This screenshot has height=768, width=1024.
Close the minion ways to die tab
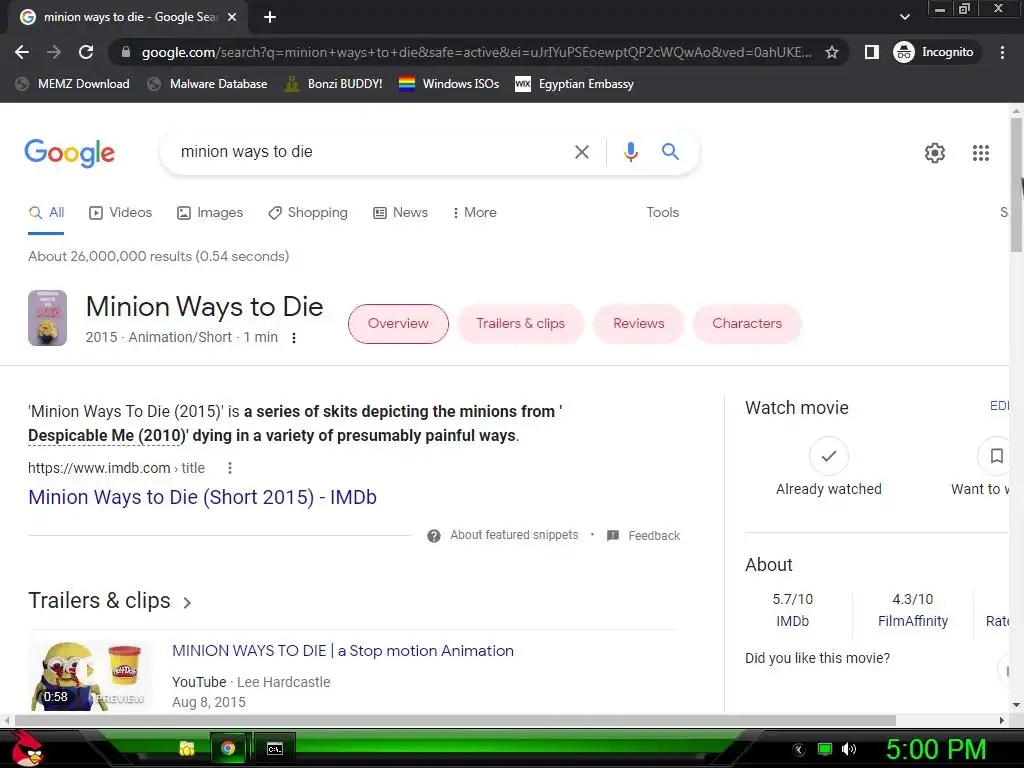pos(232,18)
